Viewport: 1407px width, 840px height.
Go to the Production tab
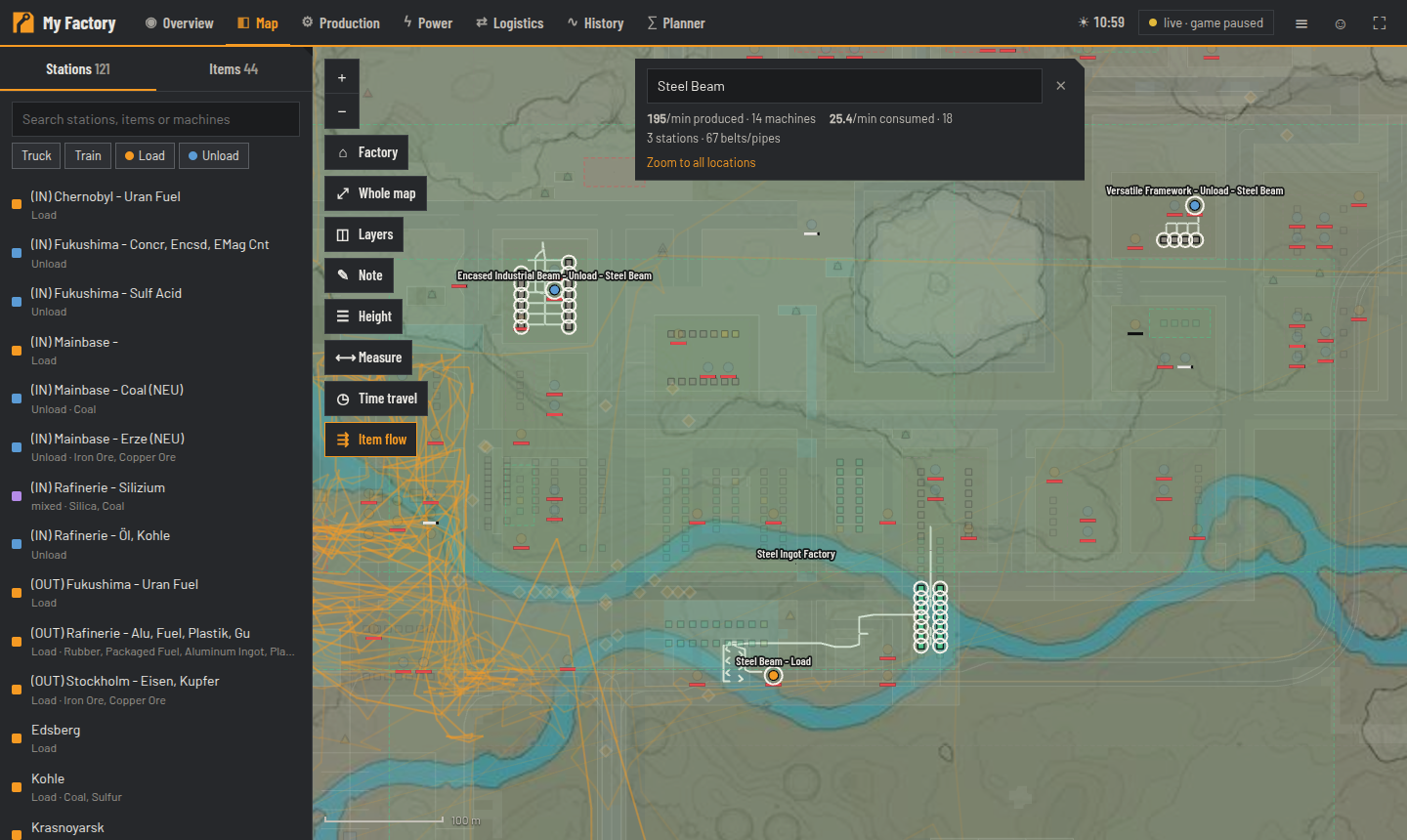pos(341,23)
